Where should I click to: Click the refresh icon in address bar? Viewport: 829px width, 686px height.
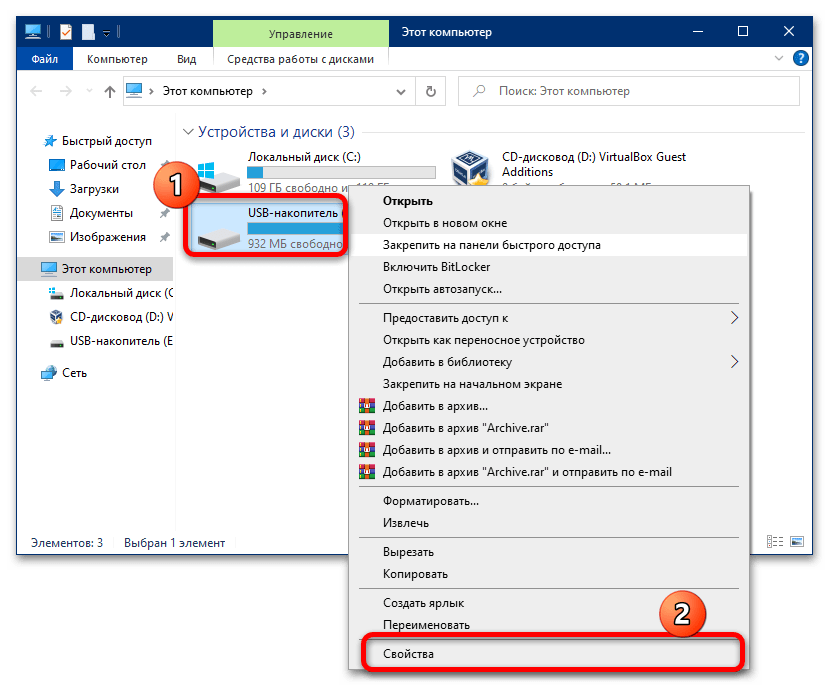430,91
